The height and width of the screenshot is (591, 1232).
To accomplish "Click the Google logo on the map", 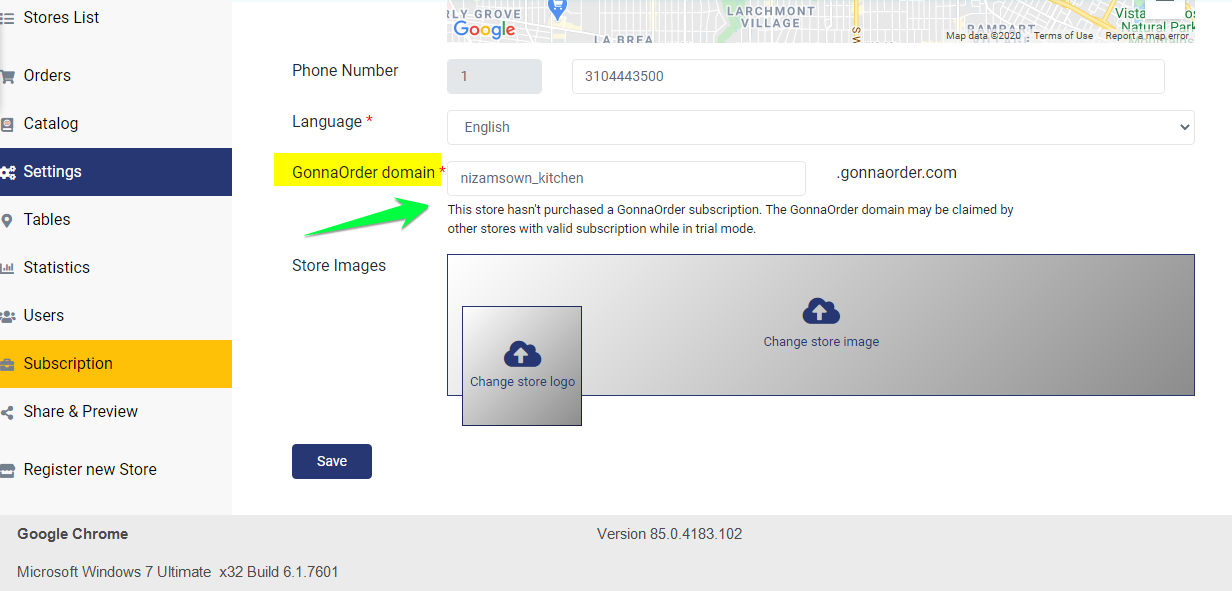I will click(x=484, y=29).
